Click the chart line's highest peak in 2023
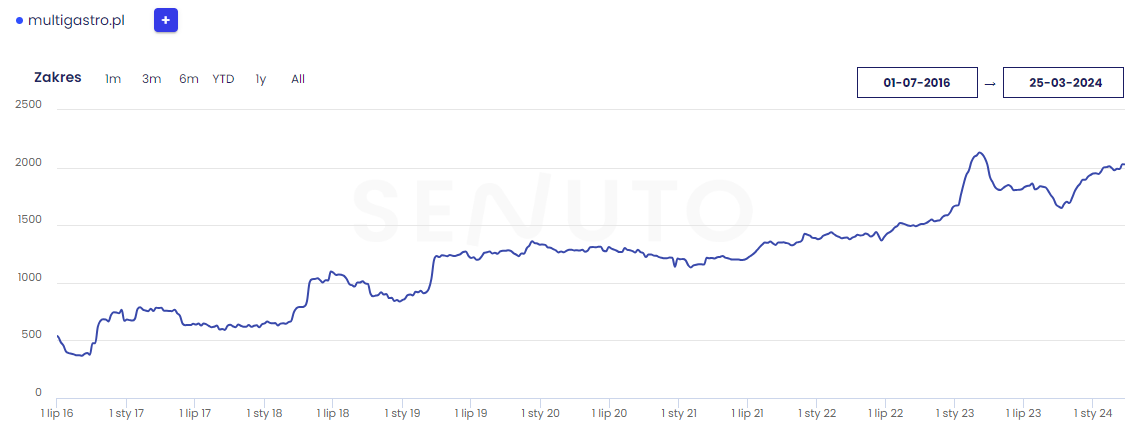The width and height of the screenshot is (1138, 437). 980,153
